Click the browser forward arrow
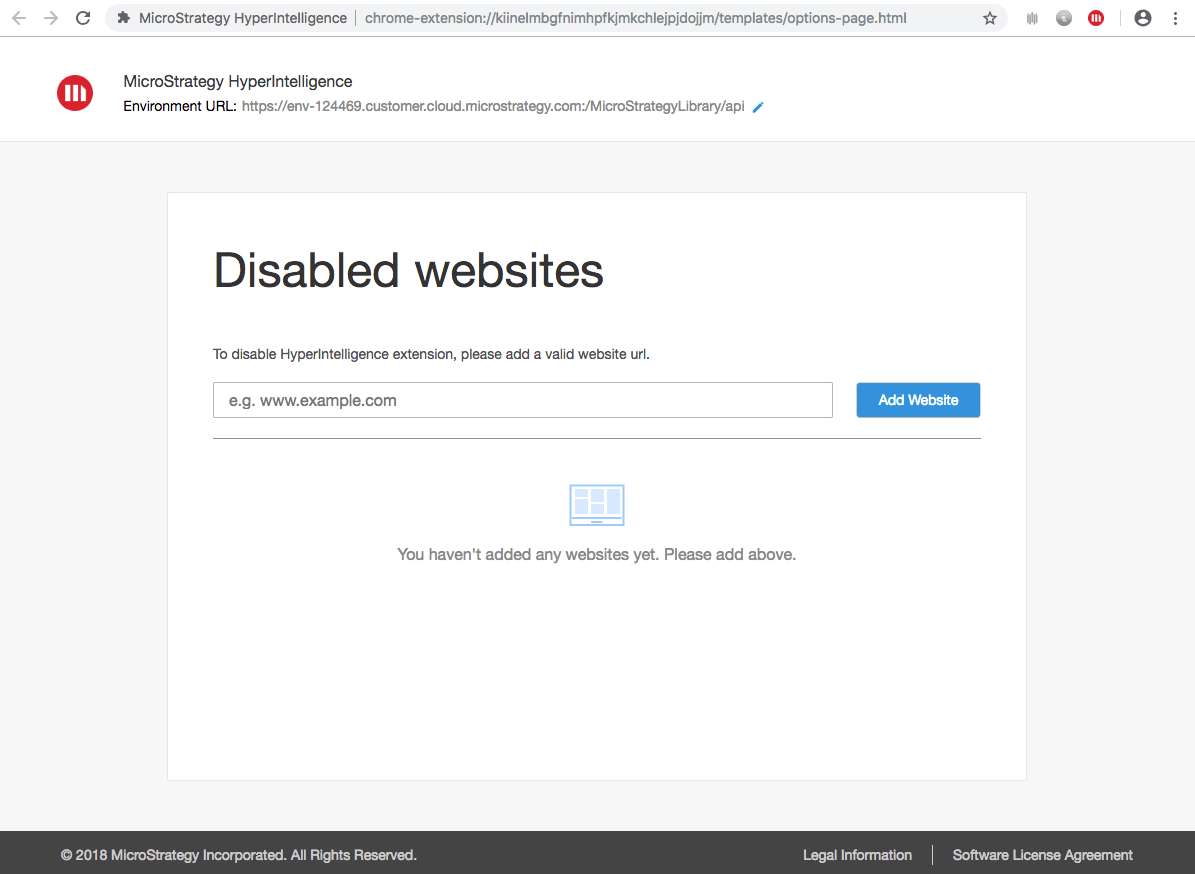 tap(51, 18)
